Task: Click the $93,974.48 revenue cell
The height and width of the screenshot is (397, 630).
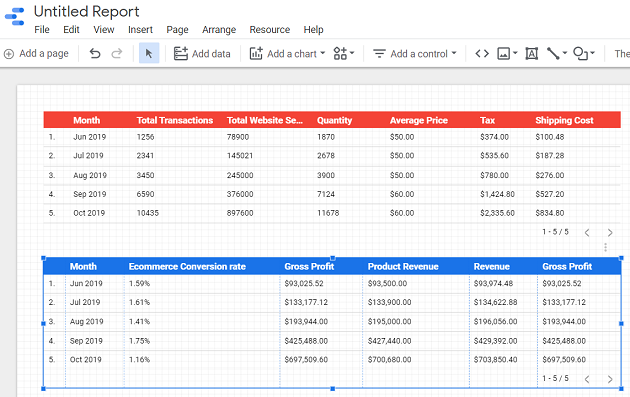Action: [493, 283]
